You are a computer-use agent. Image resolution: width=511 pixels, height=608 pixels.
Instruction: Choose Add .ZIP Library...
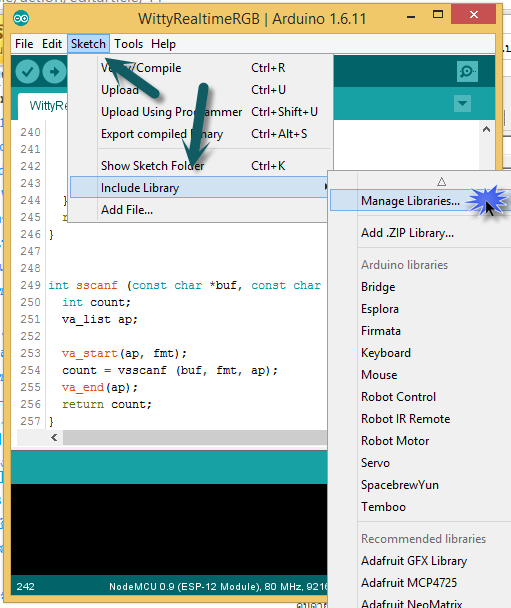[420, 233]
